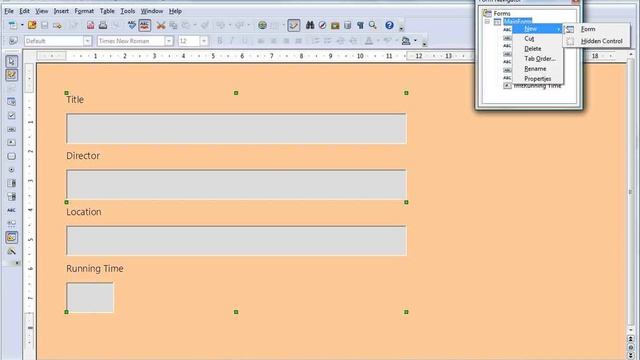Open the font size 12 dropdown

204,41
